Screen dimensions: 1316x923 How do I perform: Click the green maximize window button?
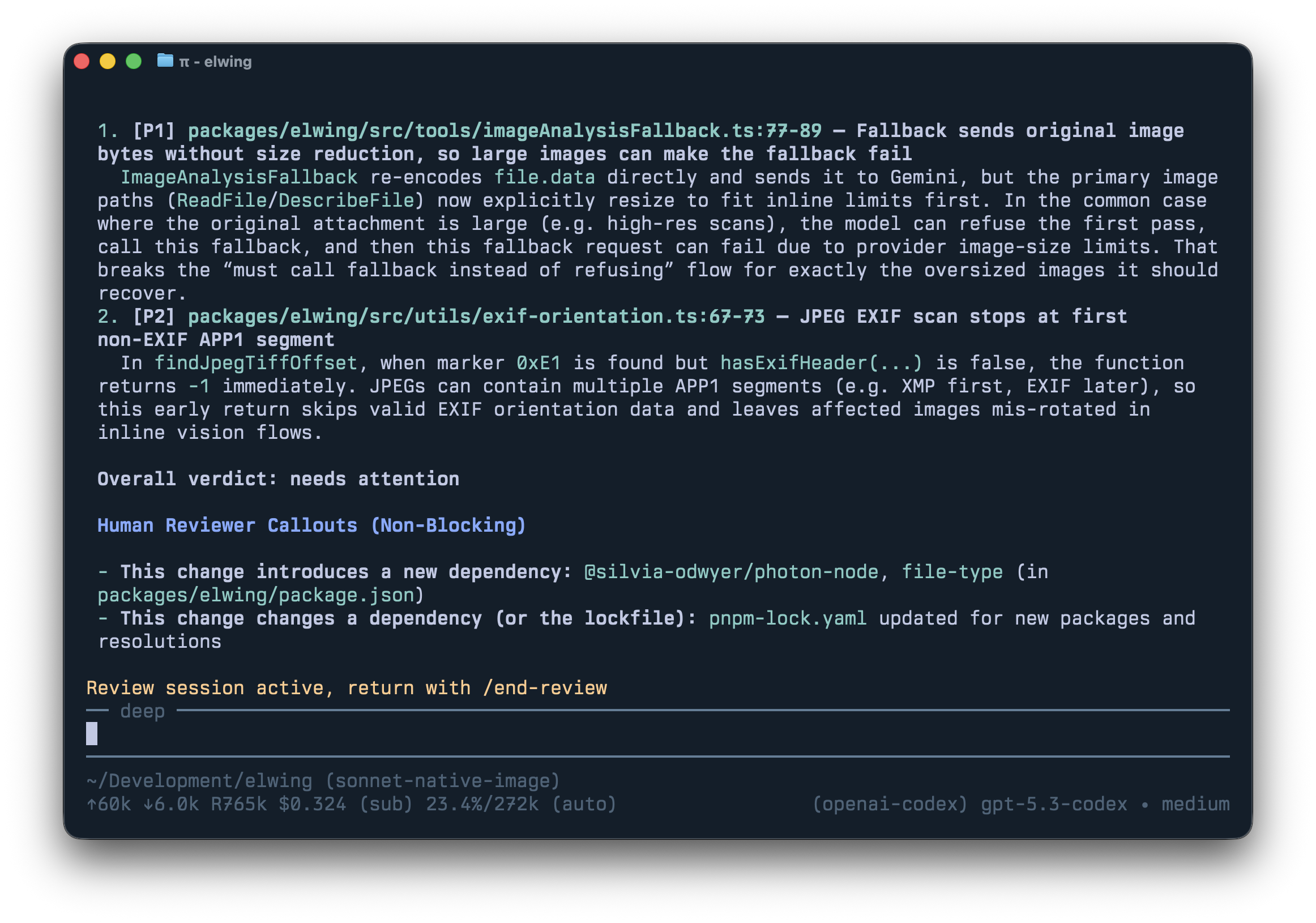(x=134, y=61)
